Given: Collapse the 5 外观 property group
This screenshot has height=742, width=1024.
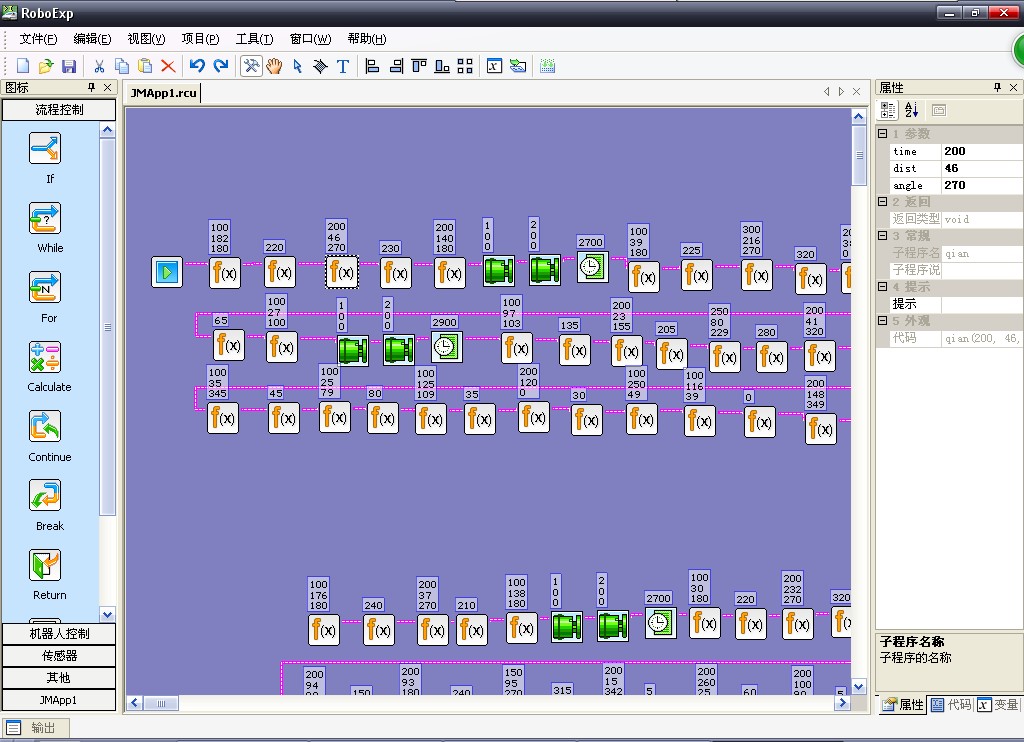Looking at the screenshot, I should (x=883, y=321).
